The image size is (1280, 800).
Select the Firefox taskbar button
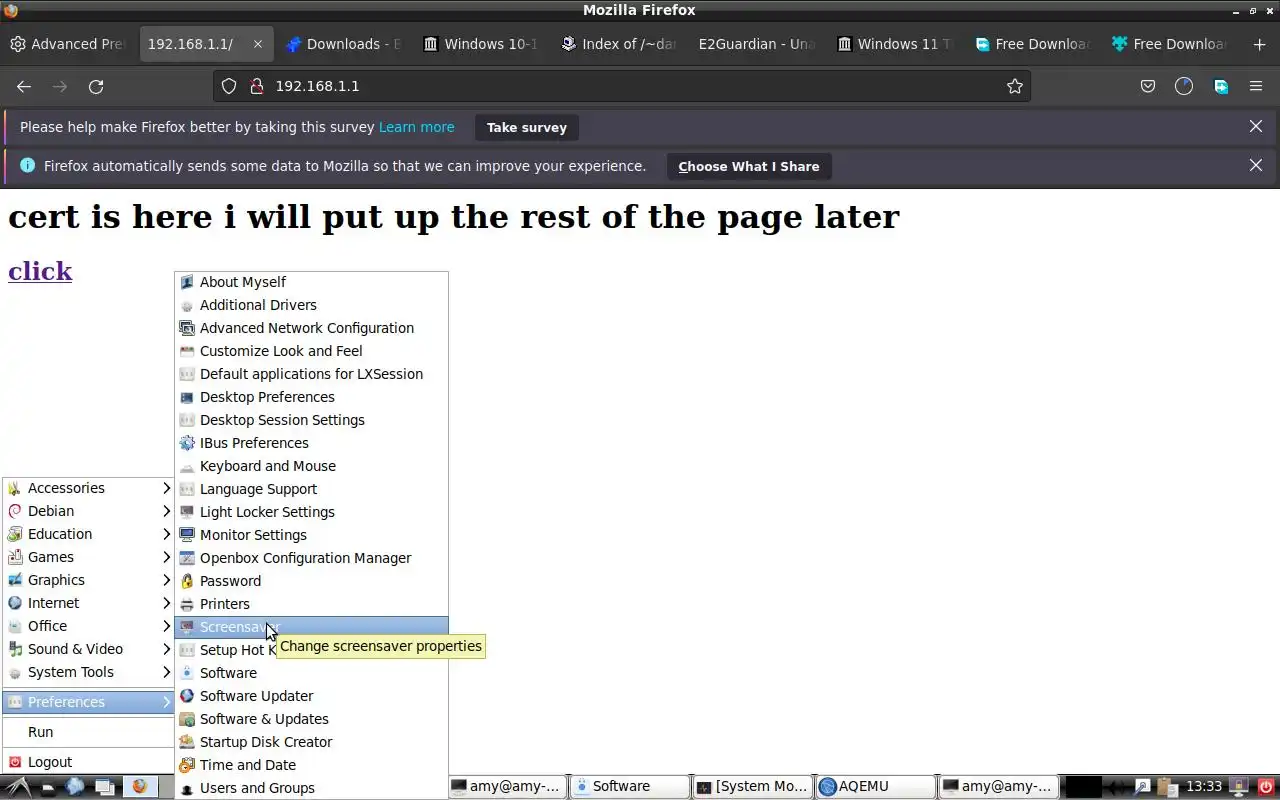tap(139, 787)
